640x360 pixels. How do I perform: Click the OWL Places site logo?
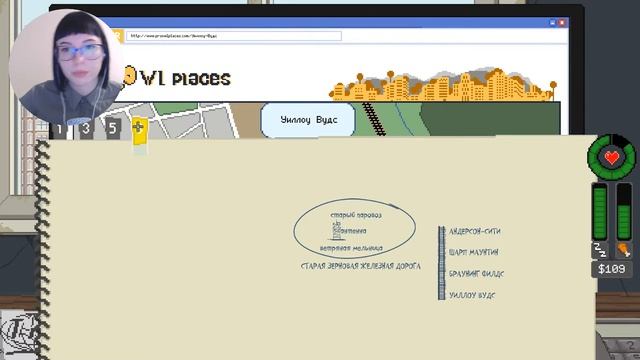point(177,77)
